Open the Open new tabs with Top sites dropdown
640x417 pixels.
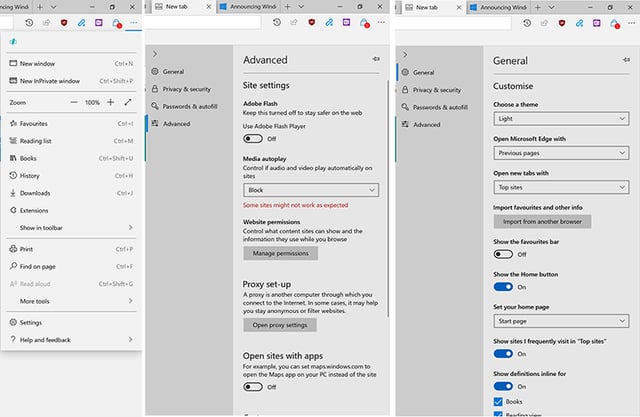(x=561, y=187)
